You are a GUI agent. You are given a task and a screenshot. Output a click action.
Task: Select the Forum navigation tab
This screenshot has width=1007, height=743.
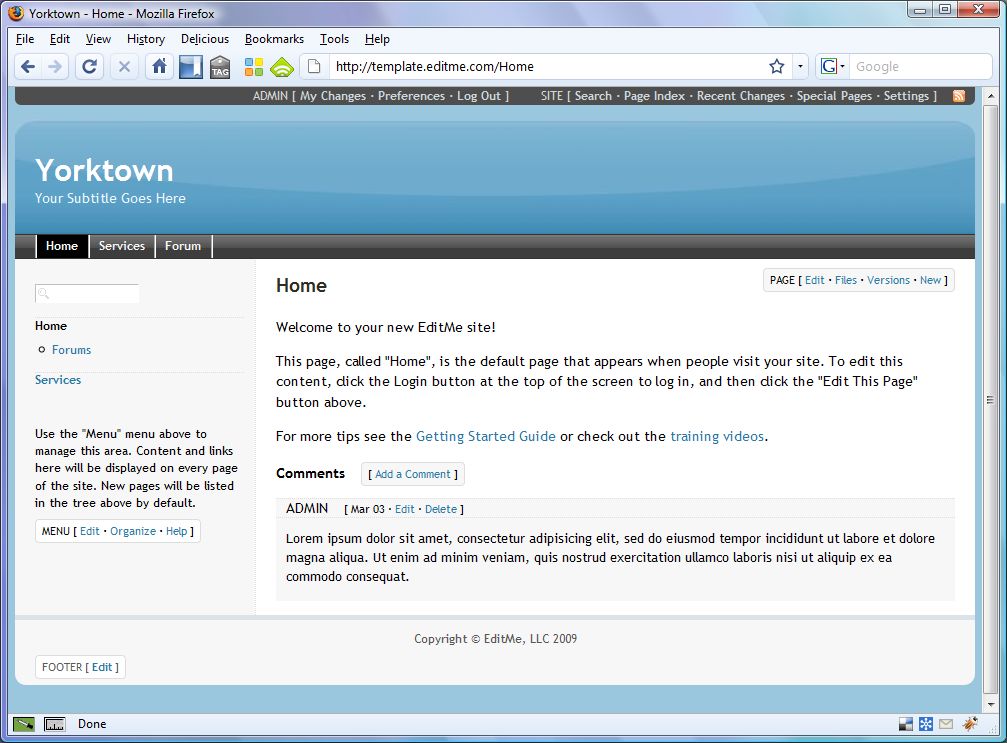click(x=183, y=246)
